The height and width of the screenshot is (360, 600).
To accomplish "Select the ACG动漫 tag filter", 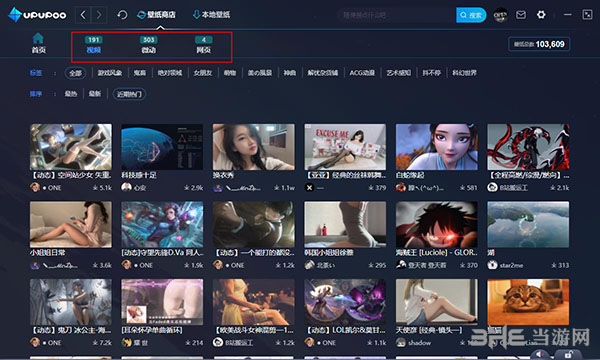I will [362, 73].
